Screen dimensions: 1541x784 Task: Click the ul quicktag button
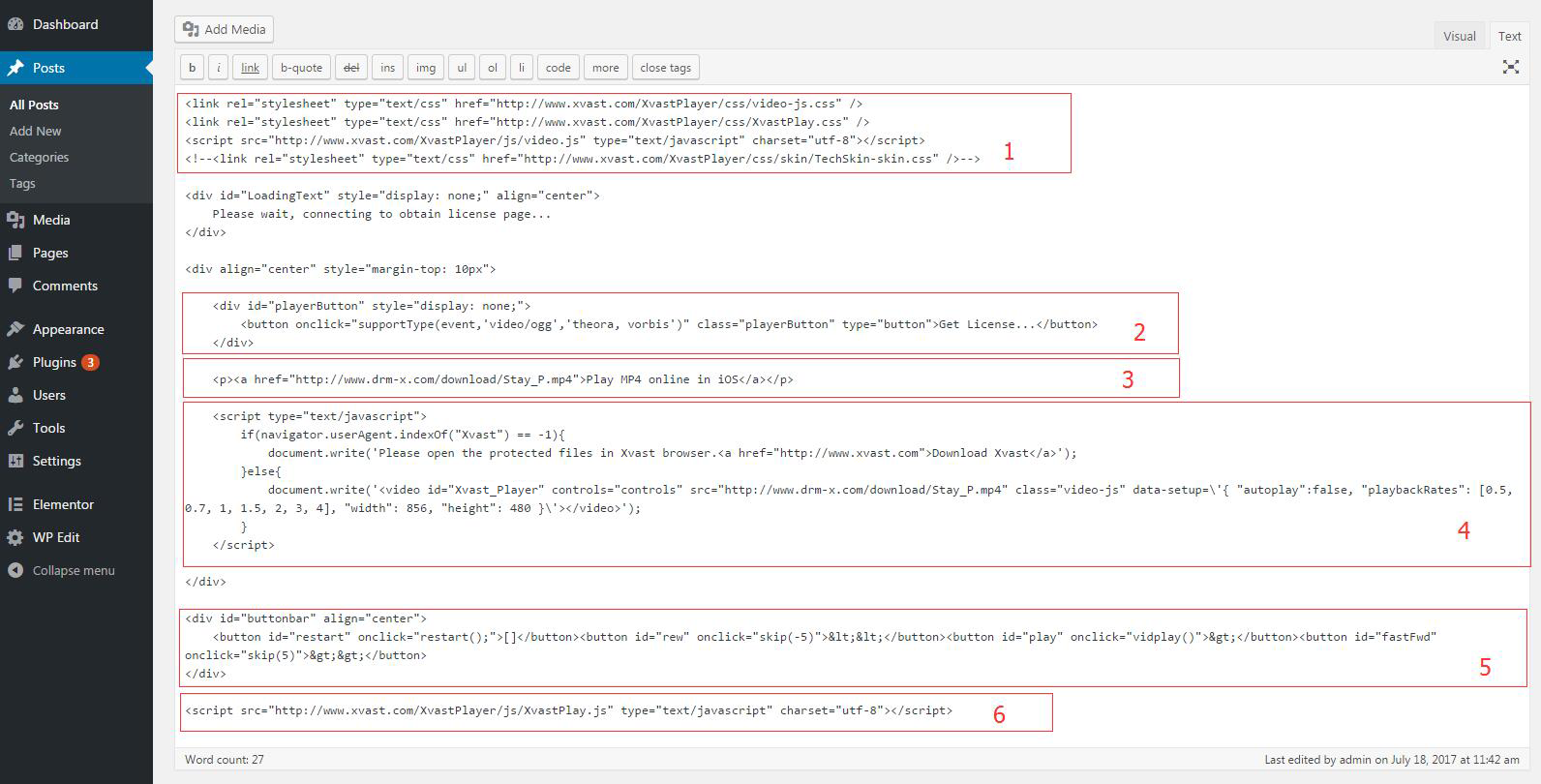(x=462, y=68)
